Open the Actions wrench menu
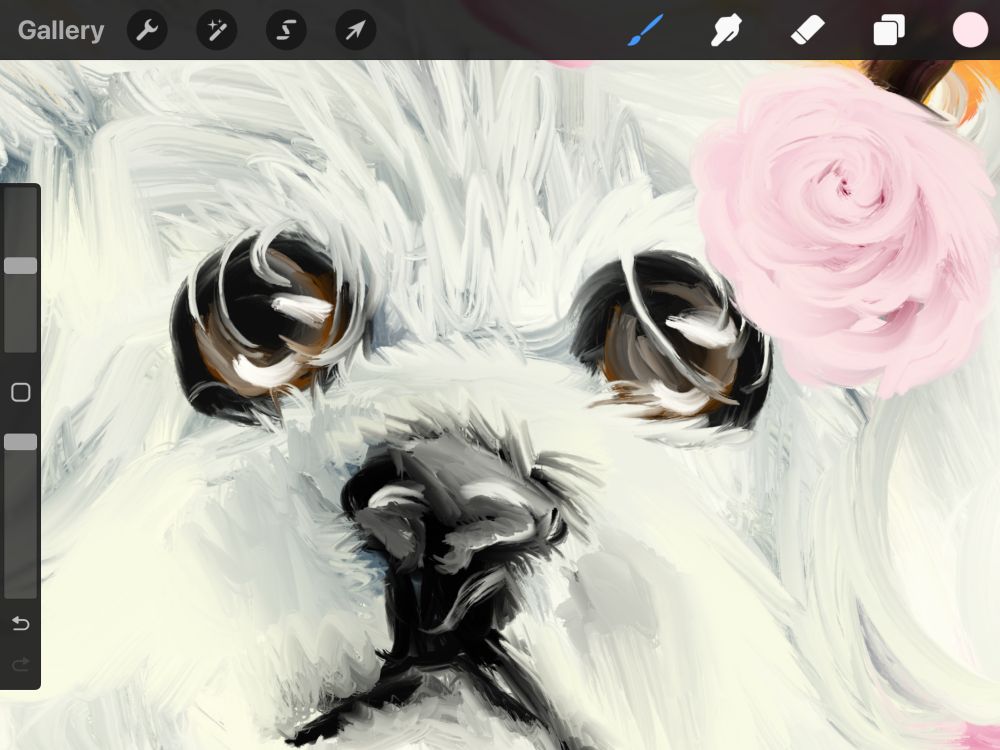 click(147, 30)
